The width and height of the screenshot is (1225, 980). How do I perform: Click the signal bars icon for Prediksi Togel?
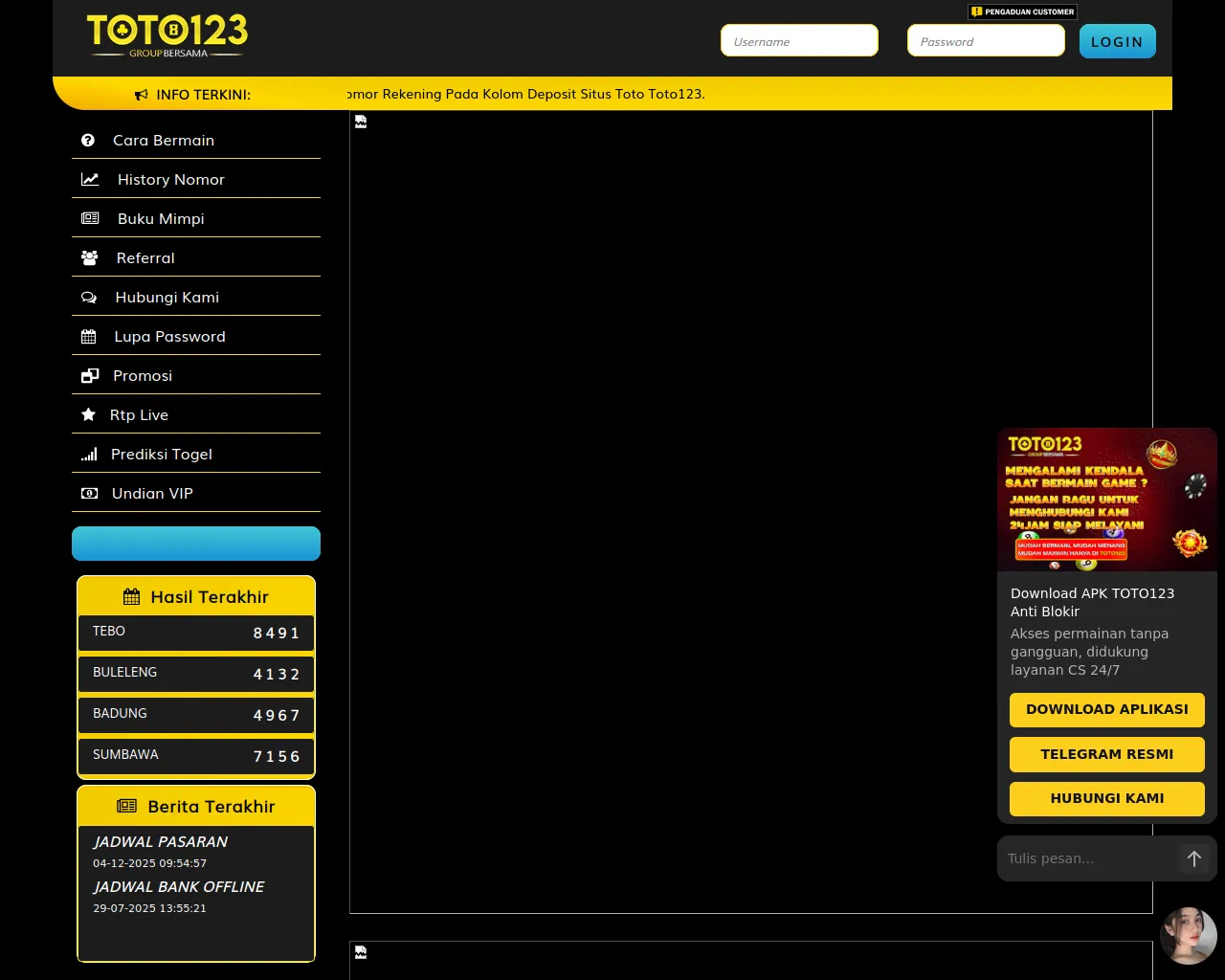[x=89, y=454]
